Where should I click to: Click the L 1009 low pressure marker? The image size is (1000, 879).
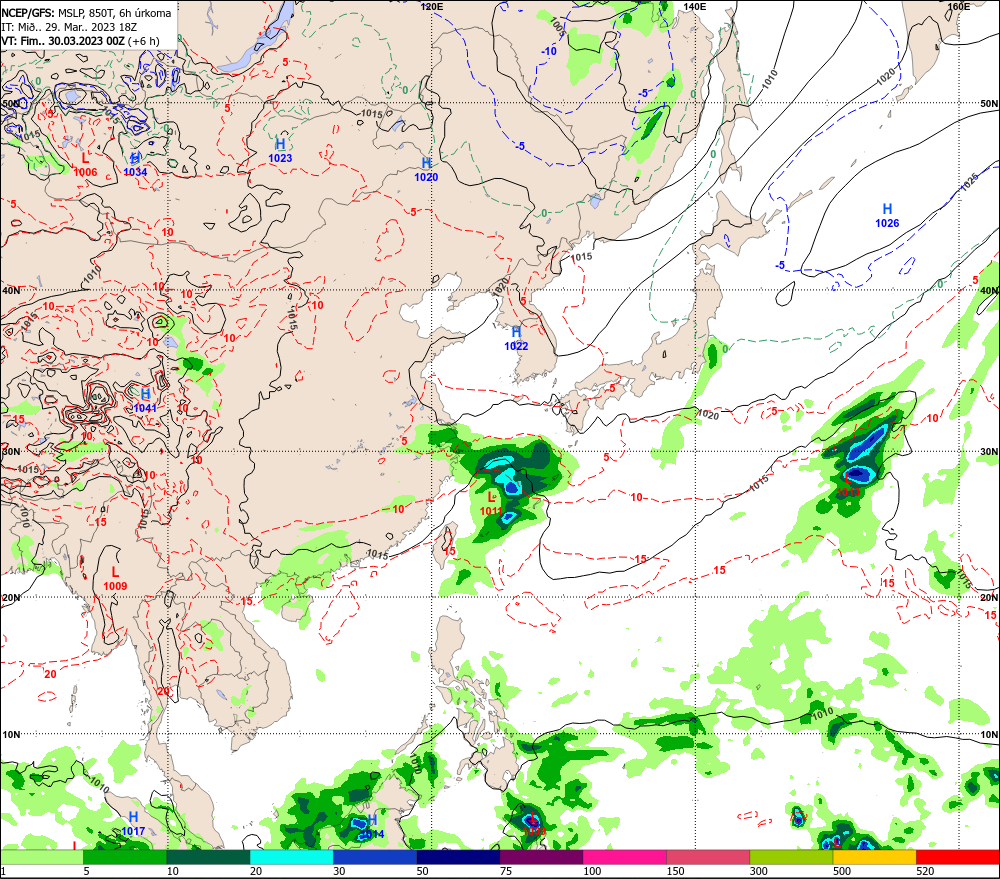coord(115,579)
